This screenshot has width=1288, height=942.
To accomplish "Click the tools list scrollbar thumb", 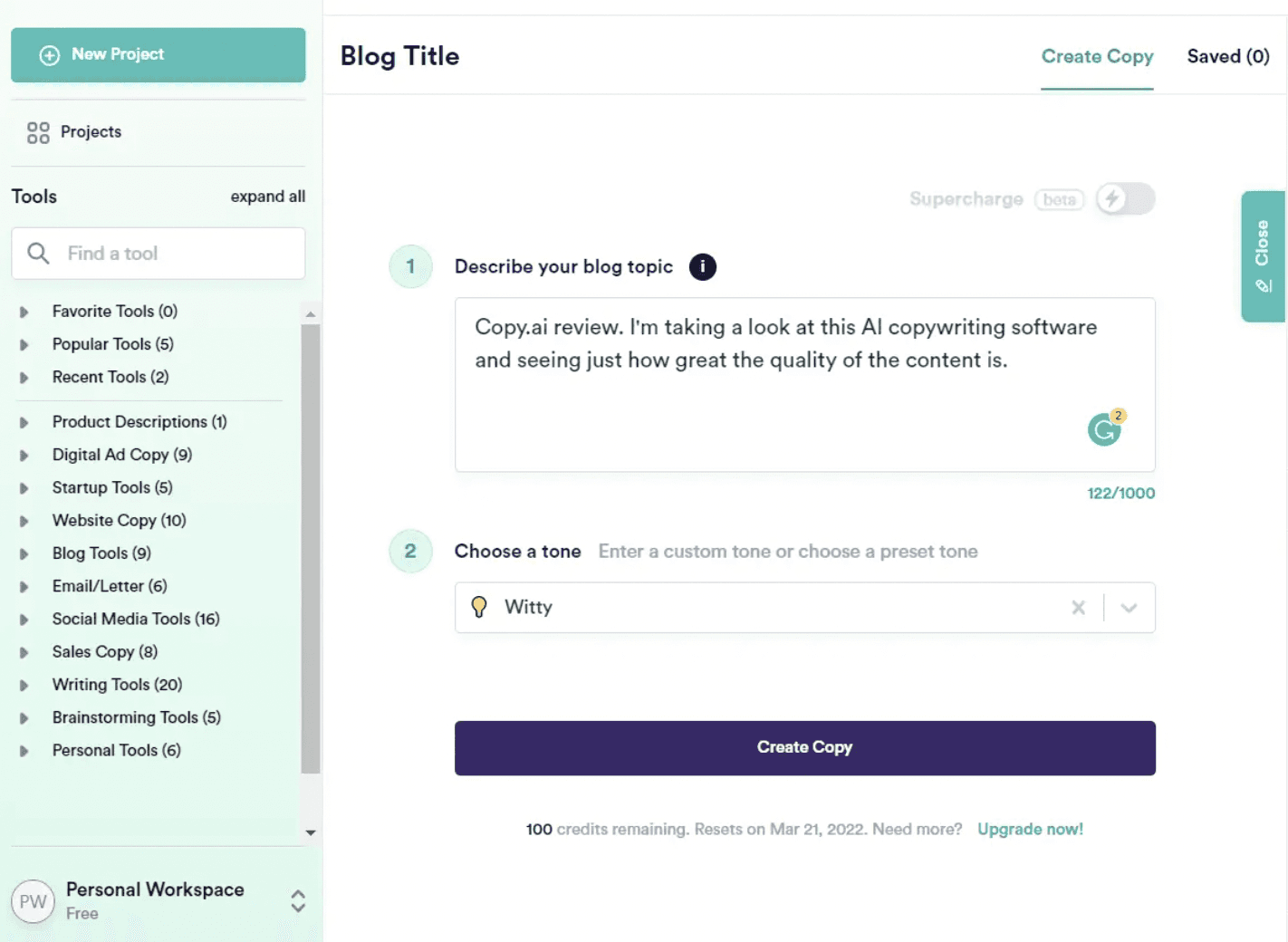I will click(311, 549).
